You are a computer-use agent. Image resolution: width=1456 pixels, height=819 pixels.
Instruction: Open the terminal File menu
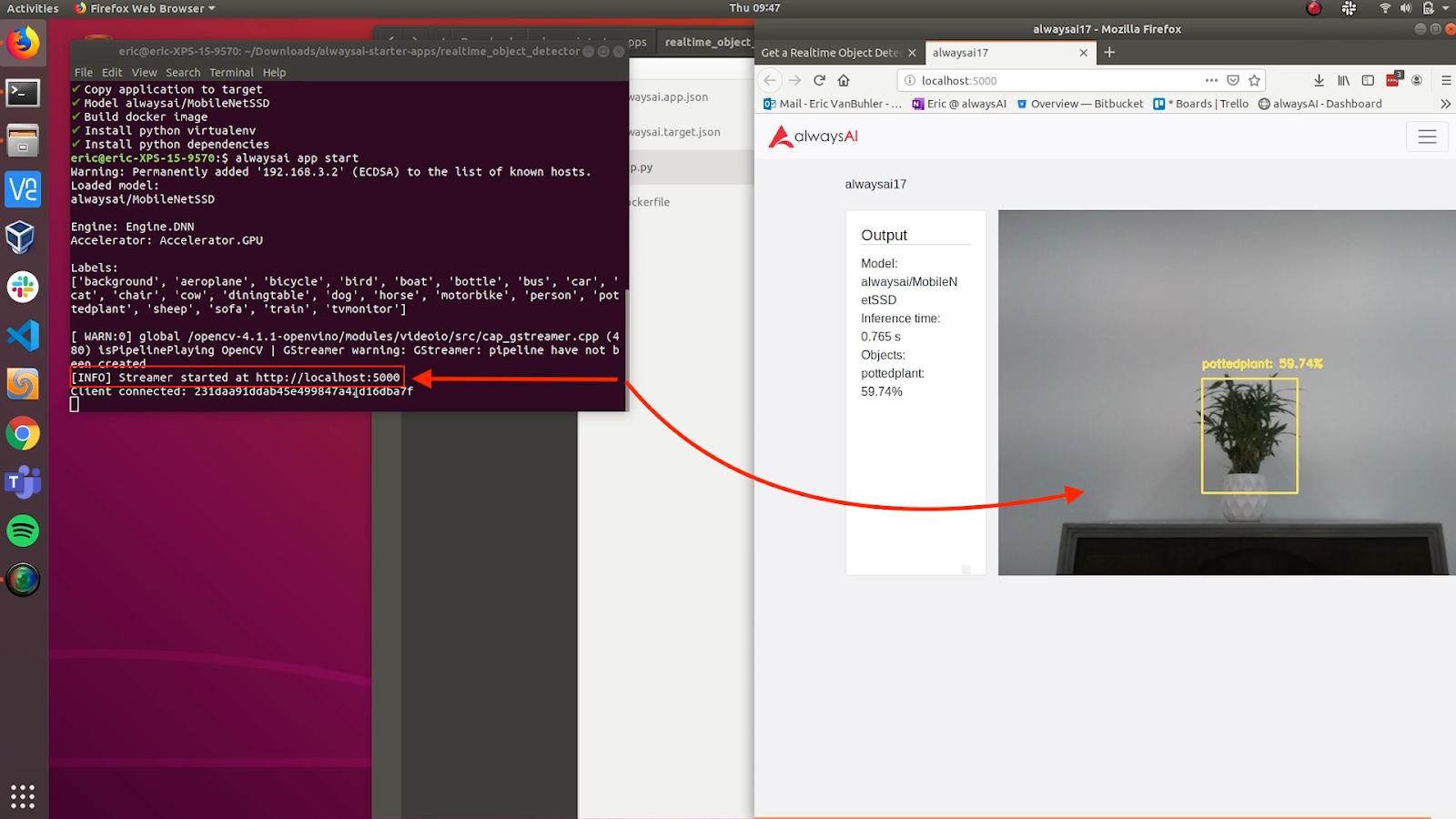pyautogui.click(x=84, y=73)
